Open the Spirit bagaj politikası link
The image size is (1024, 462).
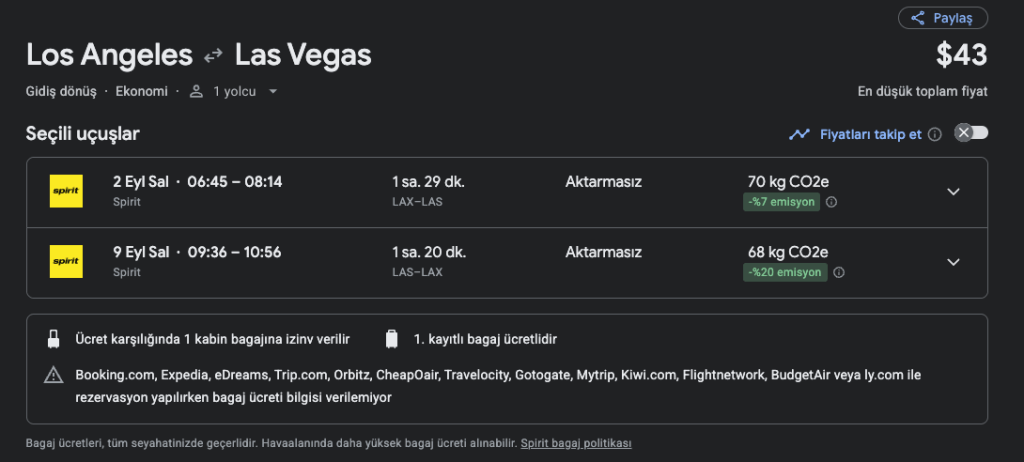point(576,443)
